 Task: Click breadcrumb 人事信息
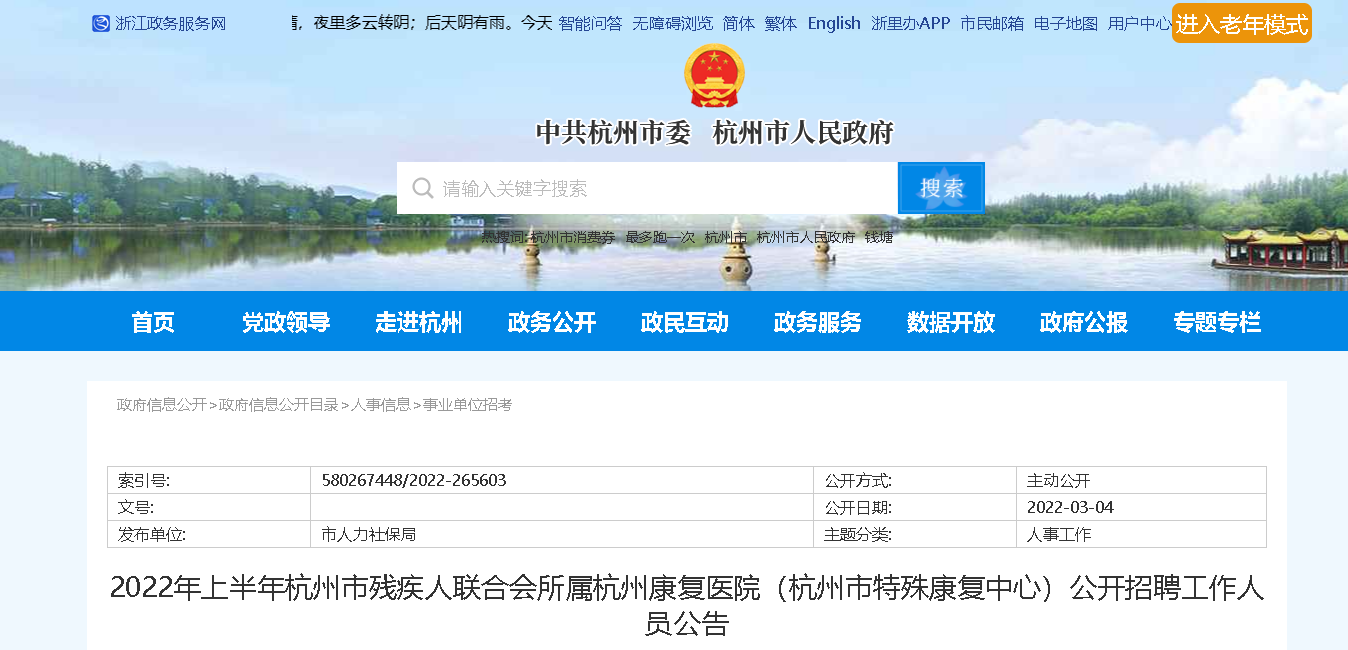point(381,405)
